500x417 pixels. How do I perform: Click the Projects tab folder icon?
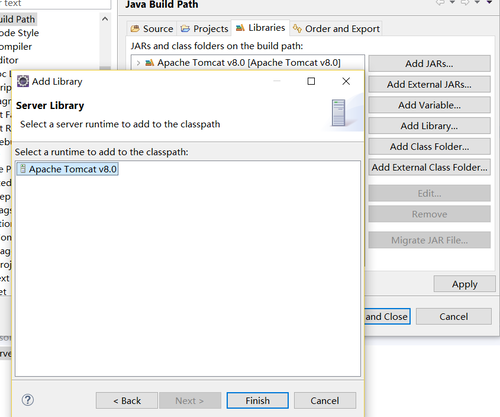(185, 29)
